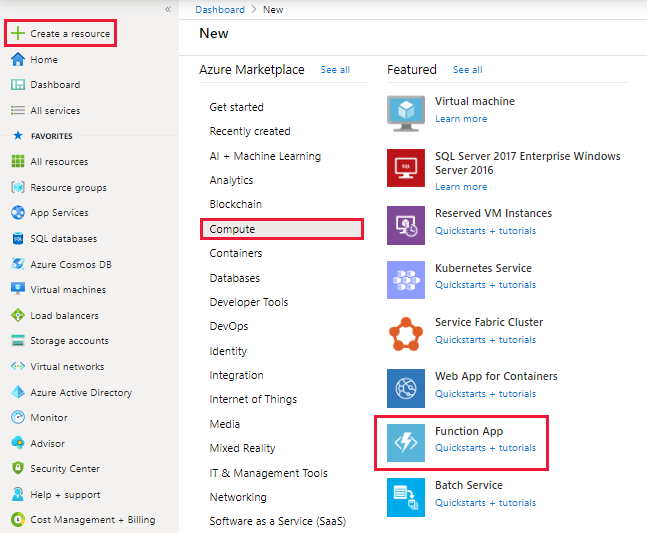Open Quickstarts + tutorials for Reserved VM Instances
The height and width of the screenshot is (533, 647).
pos(486,231)
